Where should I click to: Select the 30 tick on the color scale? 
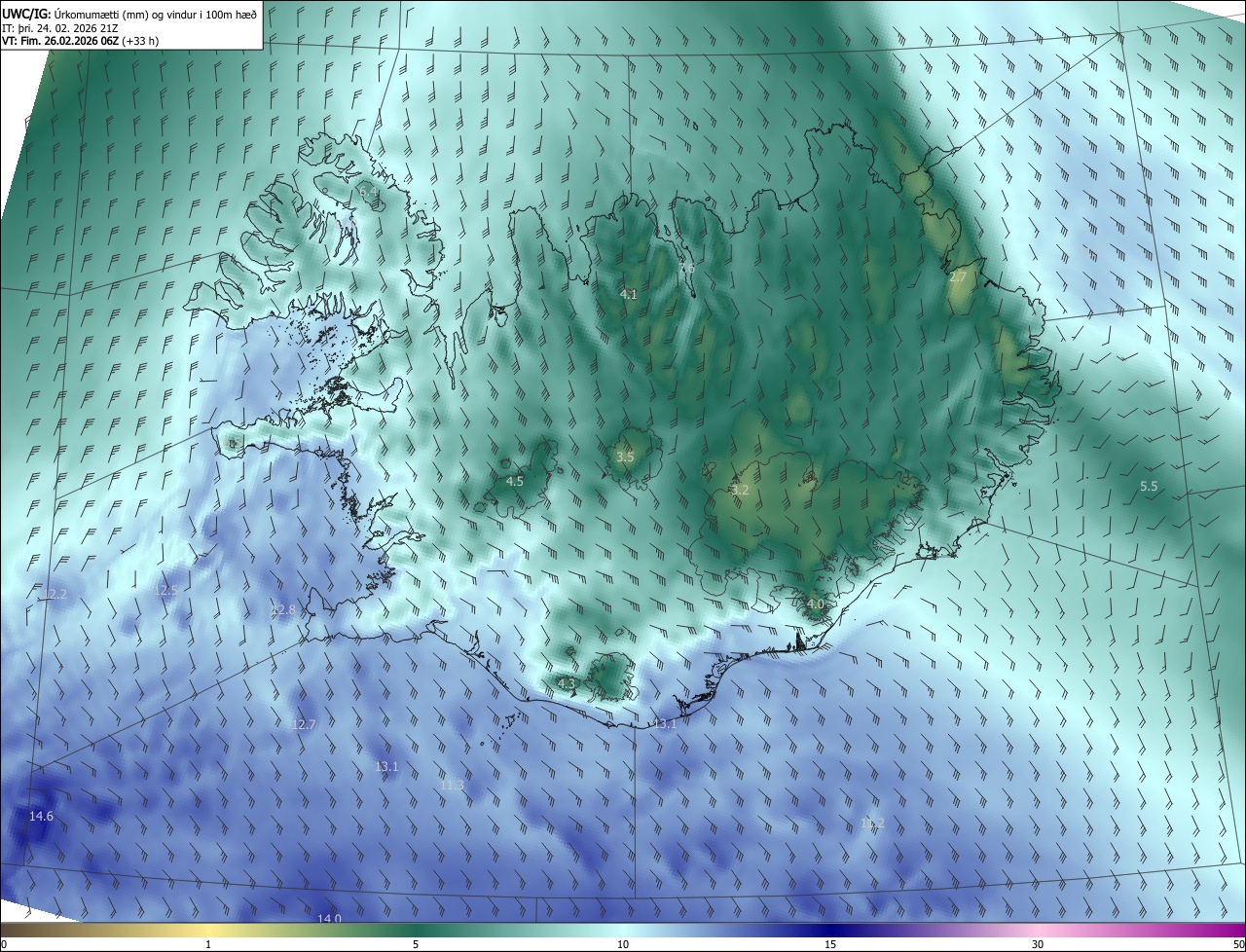pos(1038,944)
